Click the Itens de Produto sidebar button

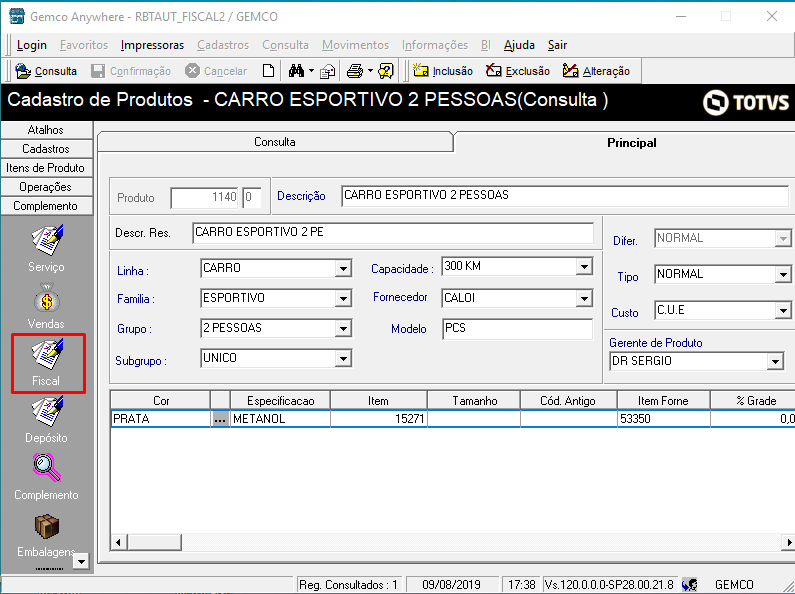(x=46, y=168)
